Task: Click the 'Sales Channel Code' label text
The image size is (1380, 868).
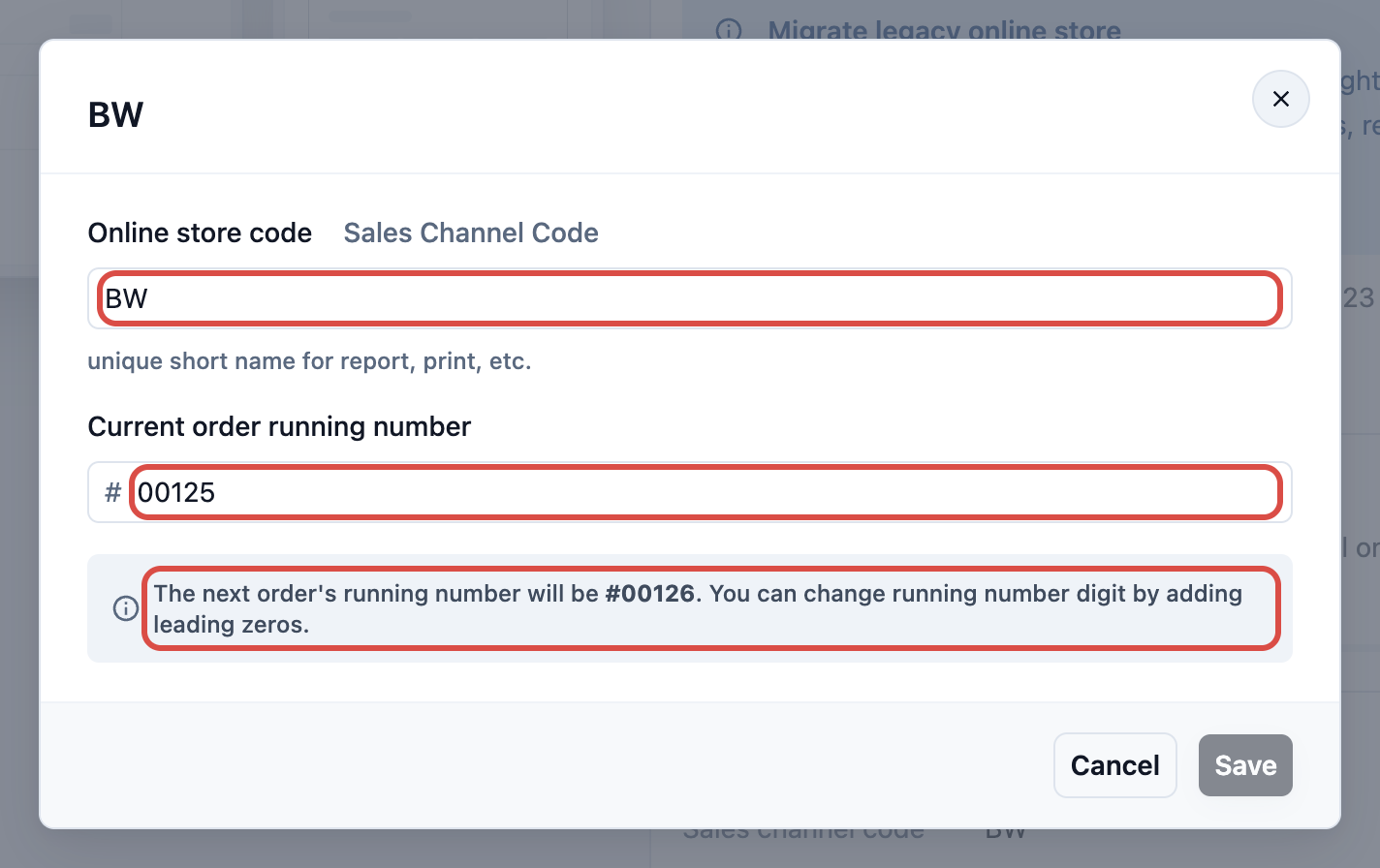Action: pyautogui.click(x=471, y=232)
